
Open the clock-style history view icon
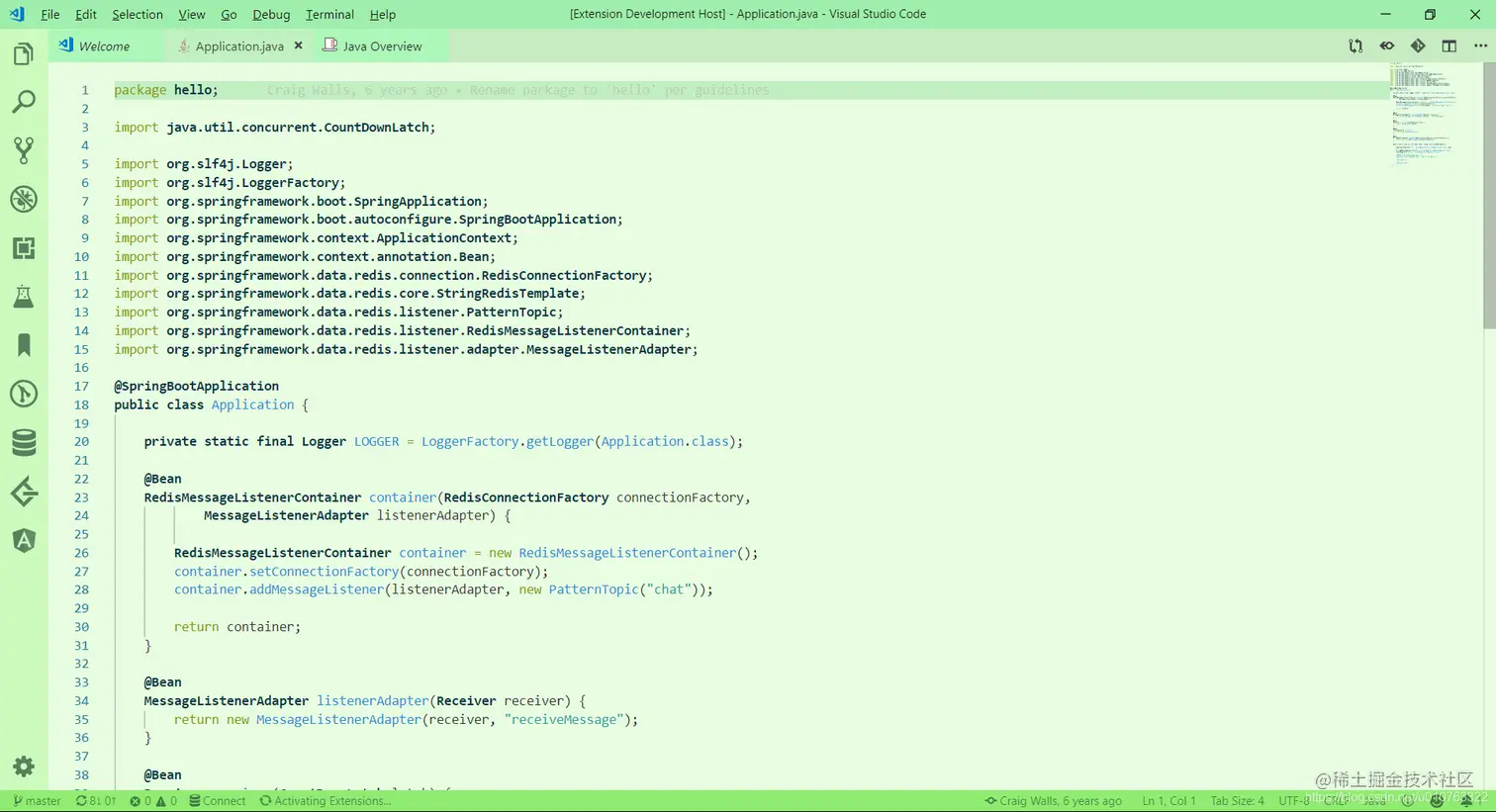[x=24, y=394]
